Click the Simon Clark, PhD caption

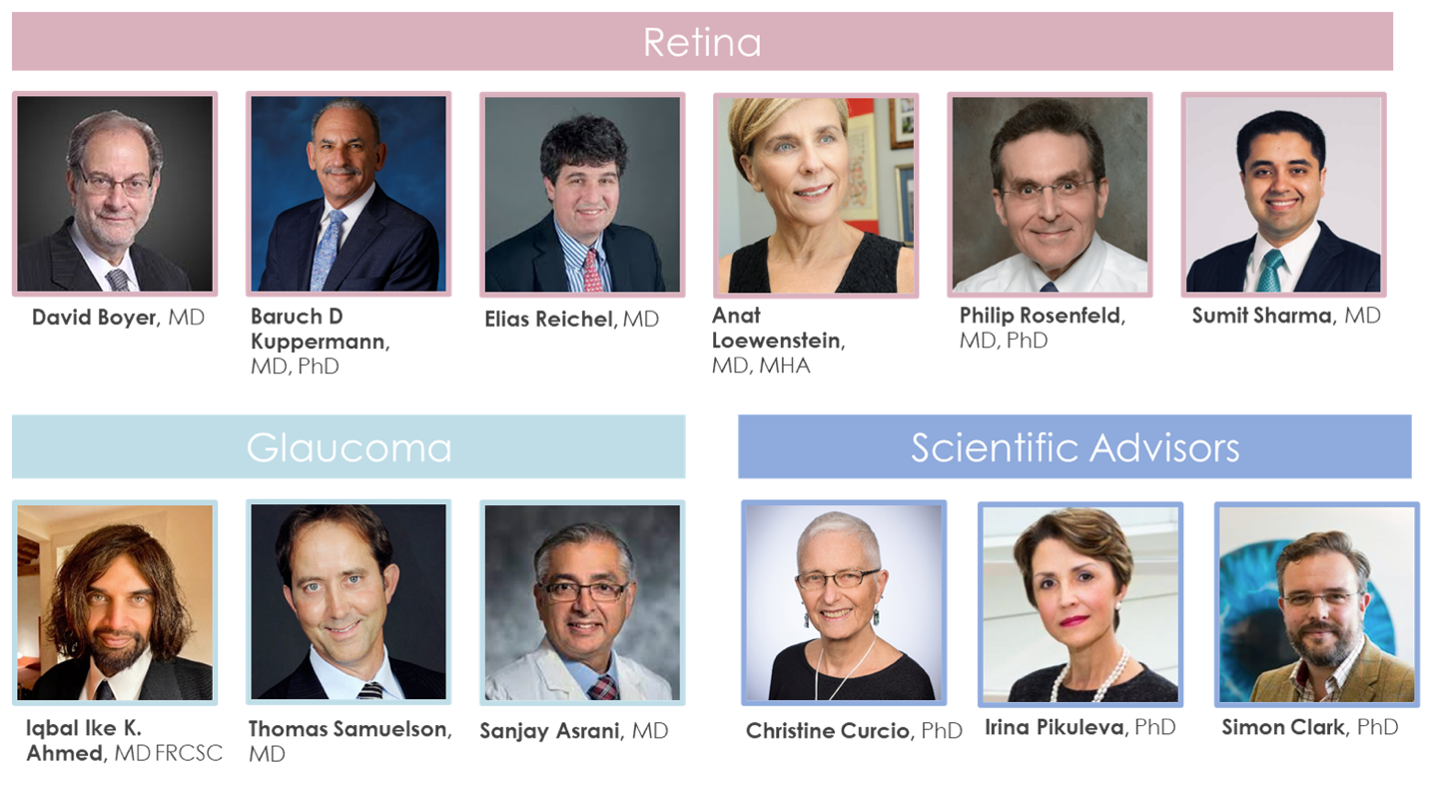pyautogui.click(x=1309, y=727)
